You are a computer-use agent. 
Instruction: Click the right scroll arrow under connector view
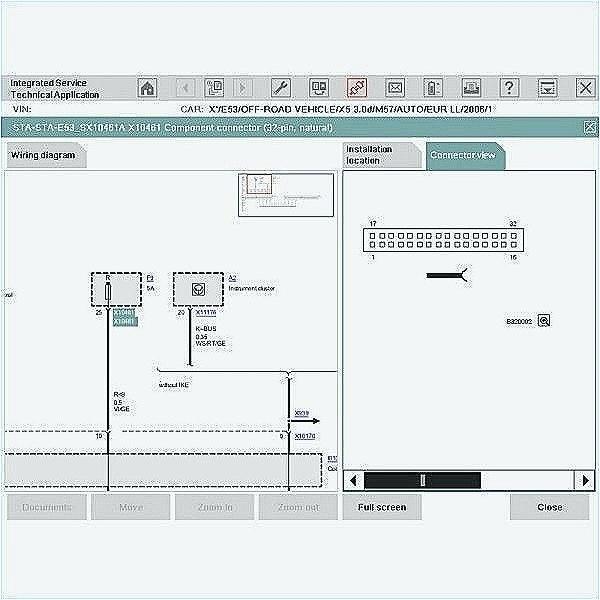click(585, 480)
